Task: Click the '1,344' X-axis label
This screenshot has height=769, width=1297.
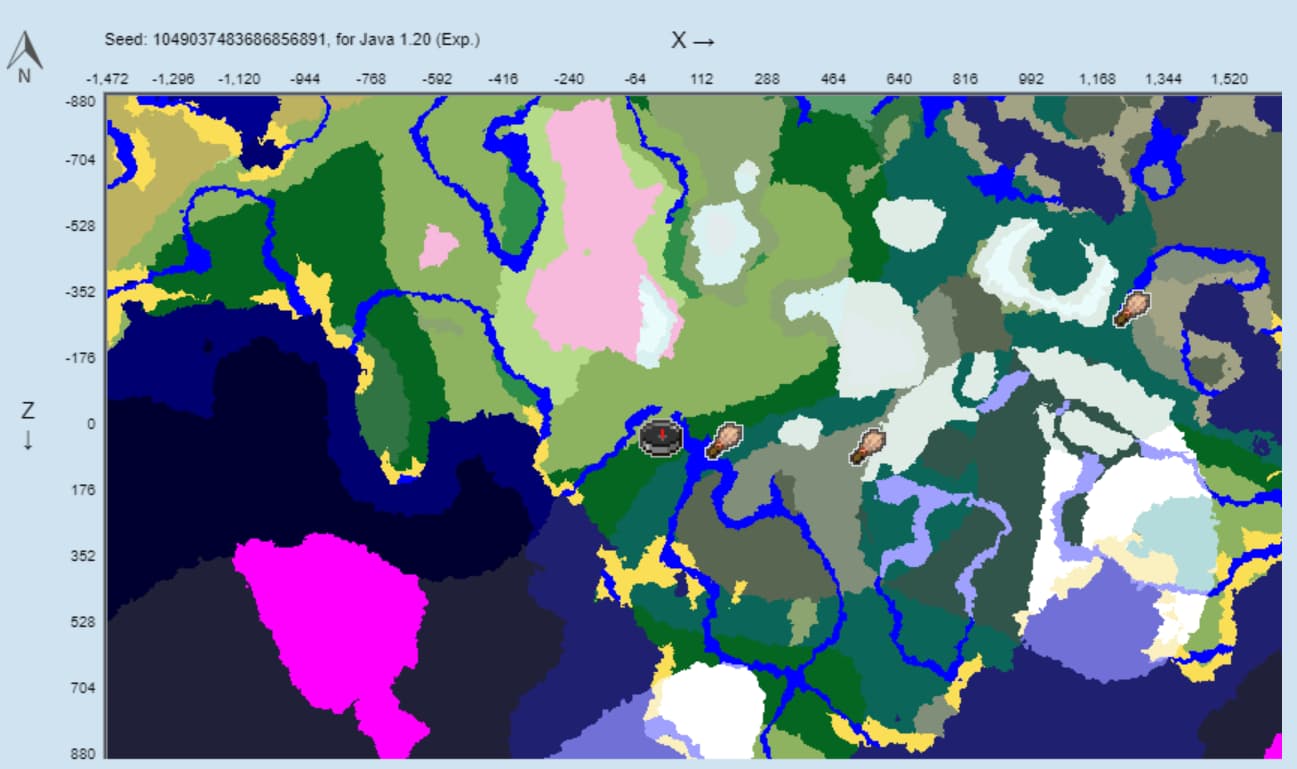Action: pos(1163,79)
